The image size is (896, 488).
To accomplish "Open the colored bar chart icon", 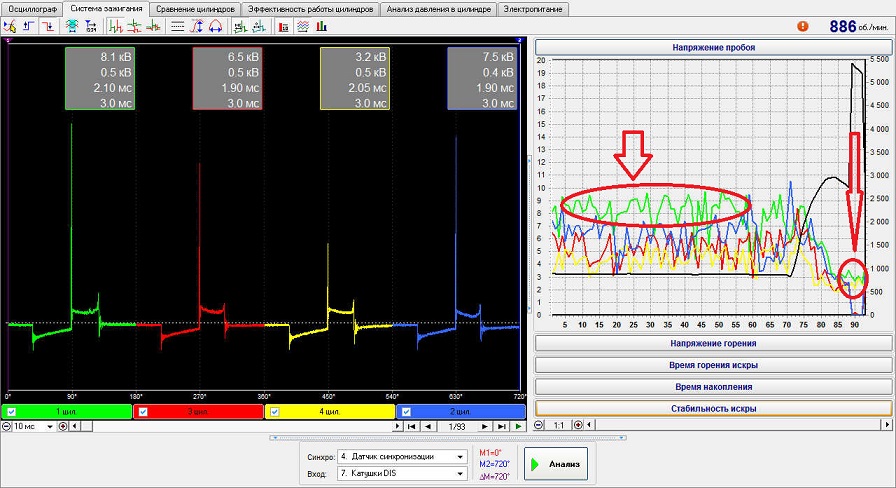I will click(322, 26).
